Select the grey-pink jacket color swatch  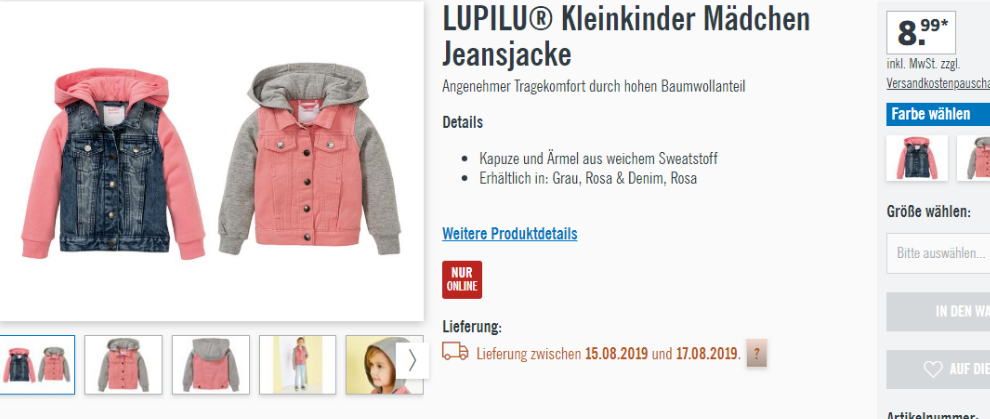974,158
